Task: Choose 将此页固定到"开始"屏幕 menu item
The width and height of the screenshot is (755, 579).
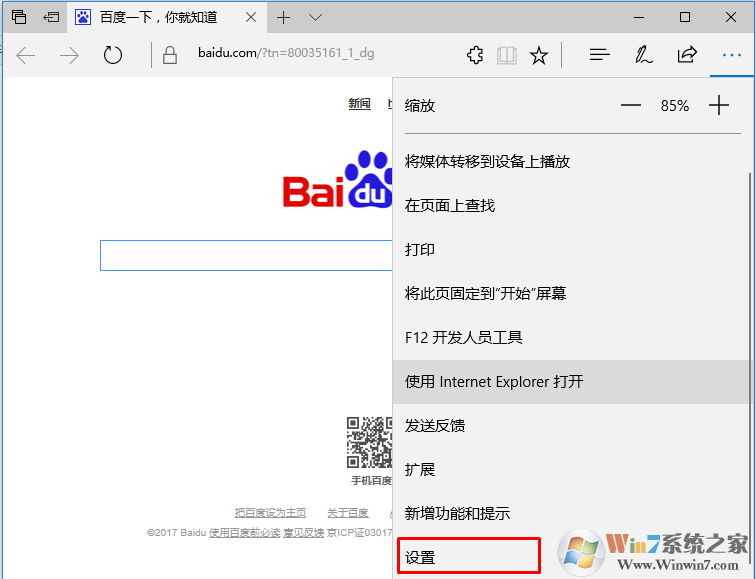Action: [x=571, y=293]
